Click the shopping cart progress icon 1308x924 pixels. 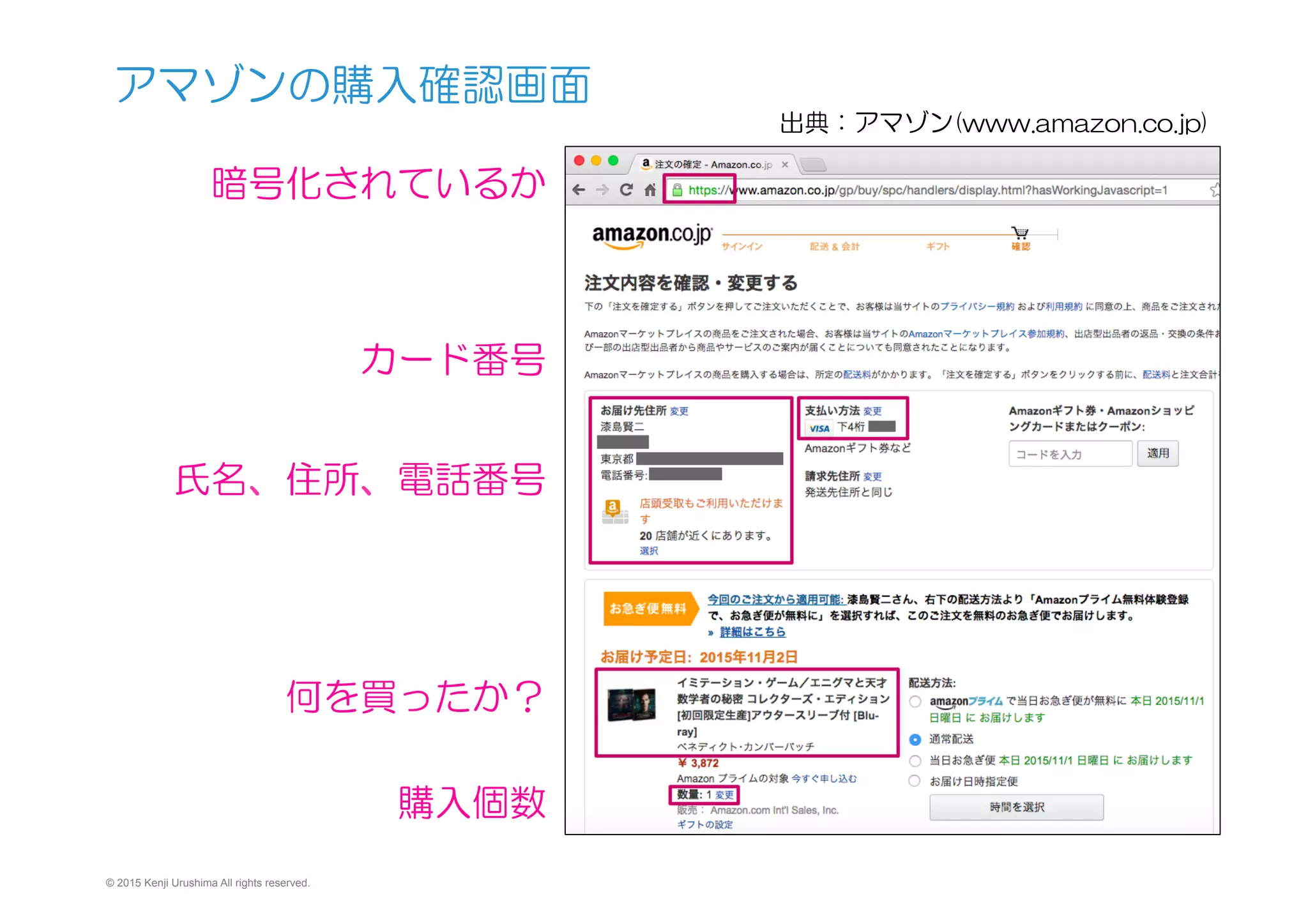[1020, 232]
